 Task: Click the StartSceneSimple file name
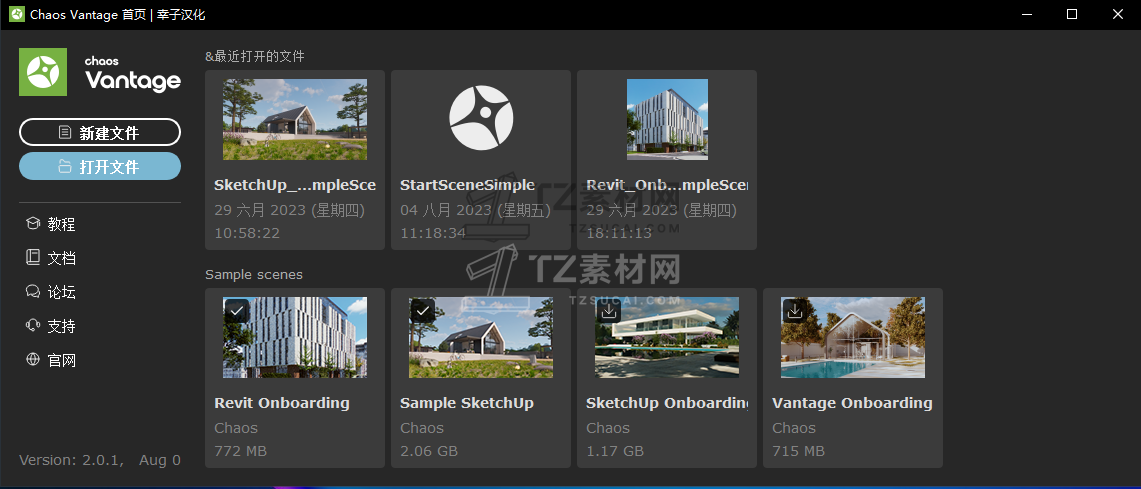pos(467,185)
